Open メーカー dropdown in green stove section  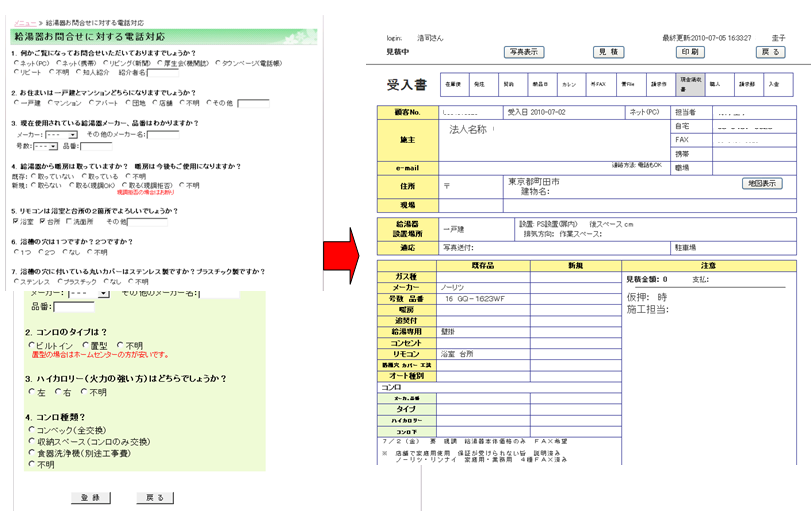[x=89, y=294]
